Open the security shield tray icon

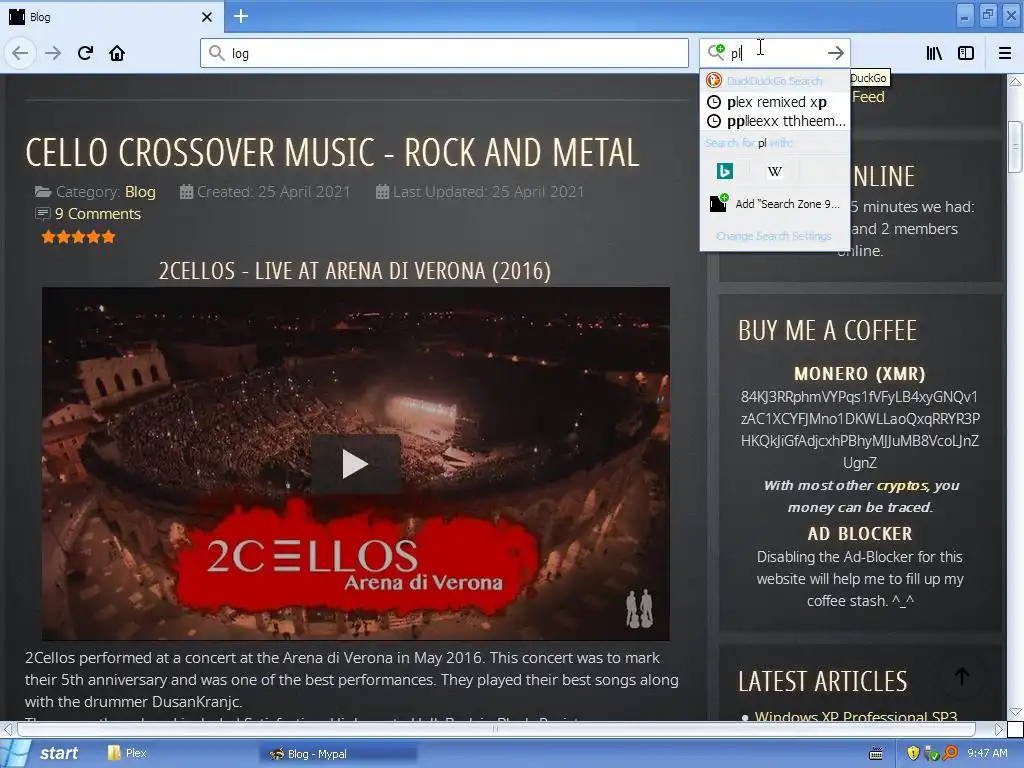[x=913, y=754]
